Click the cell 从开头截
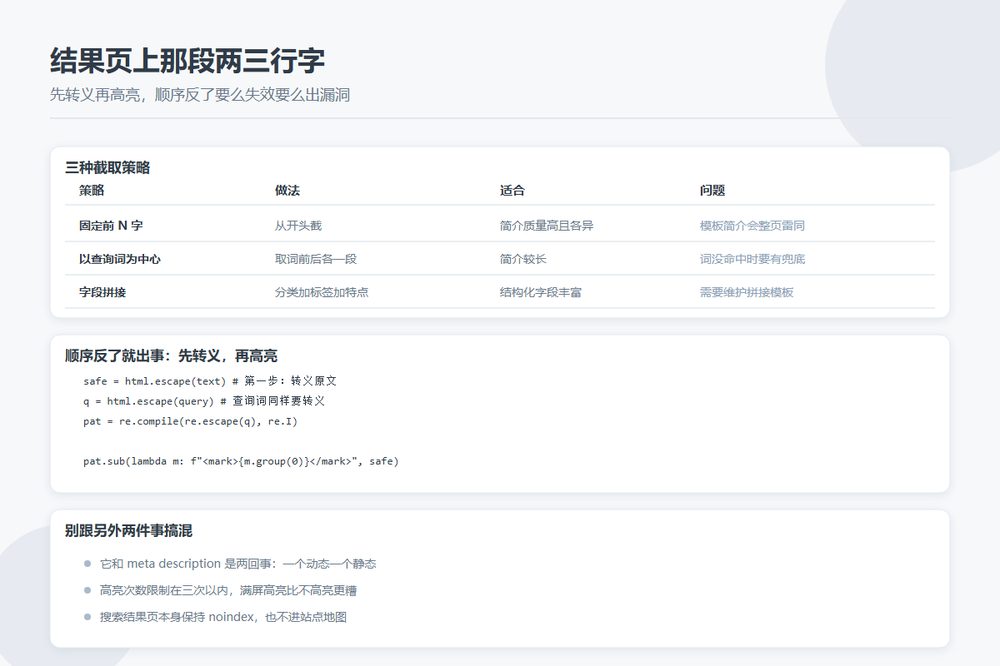 [x=298, y=226]
